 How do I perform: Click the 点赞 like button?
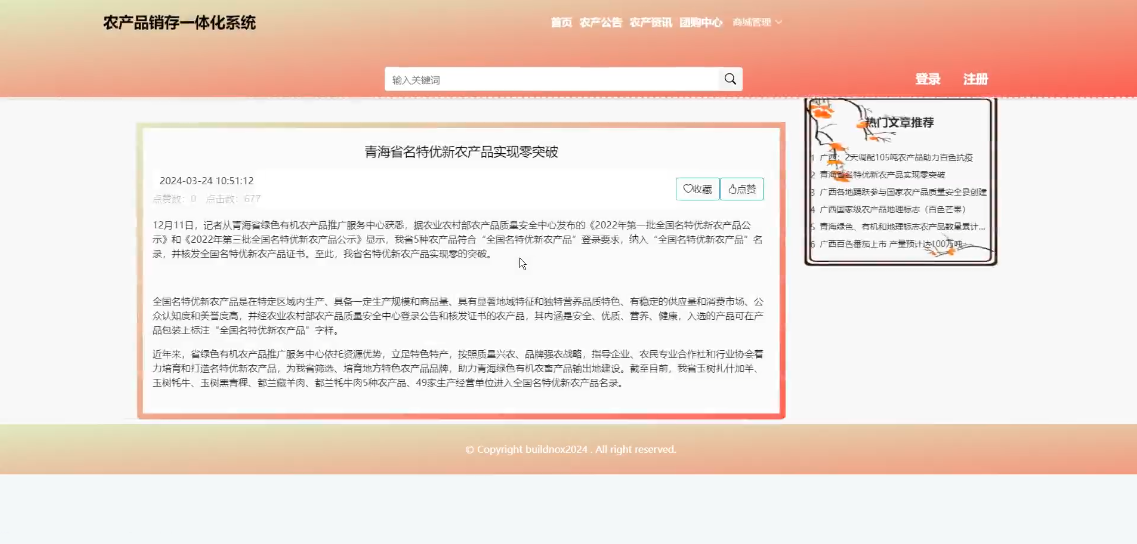click(742, 189)
